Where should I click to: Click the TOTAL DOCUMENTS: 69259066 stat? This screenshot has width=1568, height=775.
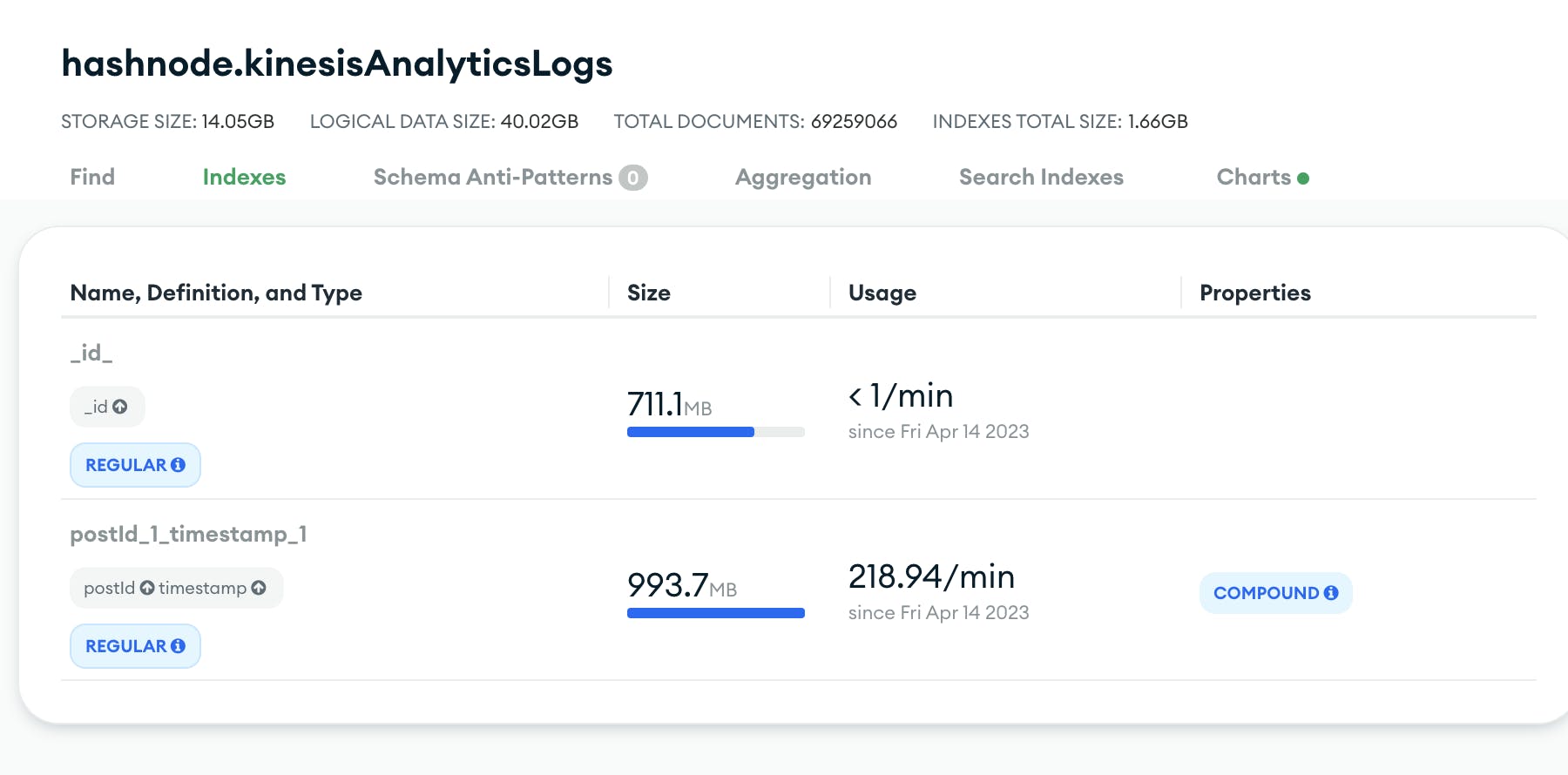(755, 121)
